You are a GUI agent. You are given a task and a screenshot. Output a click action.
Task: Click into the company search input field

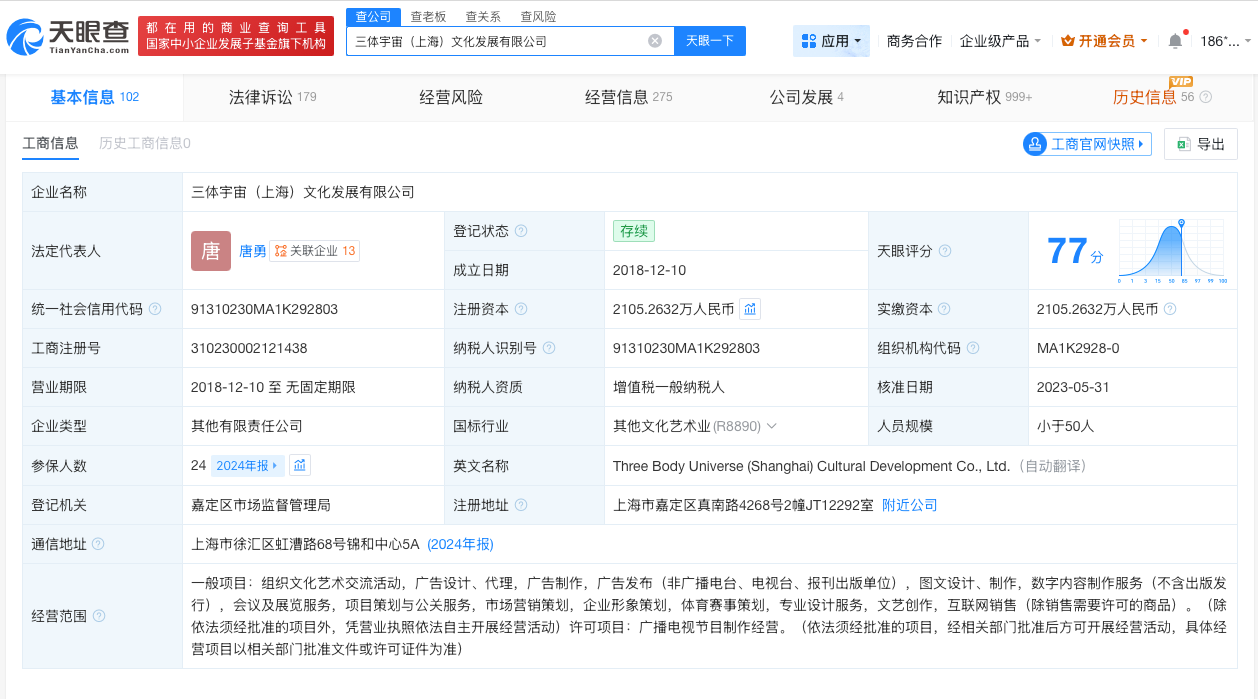tap(497, 41)
